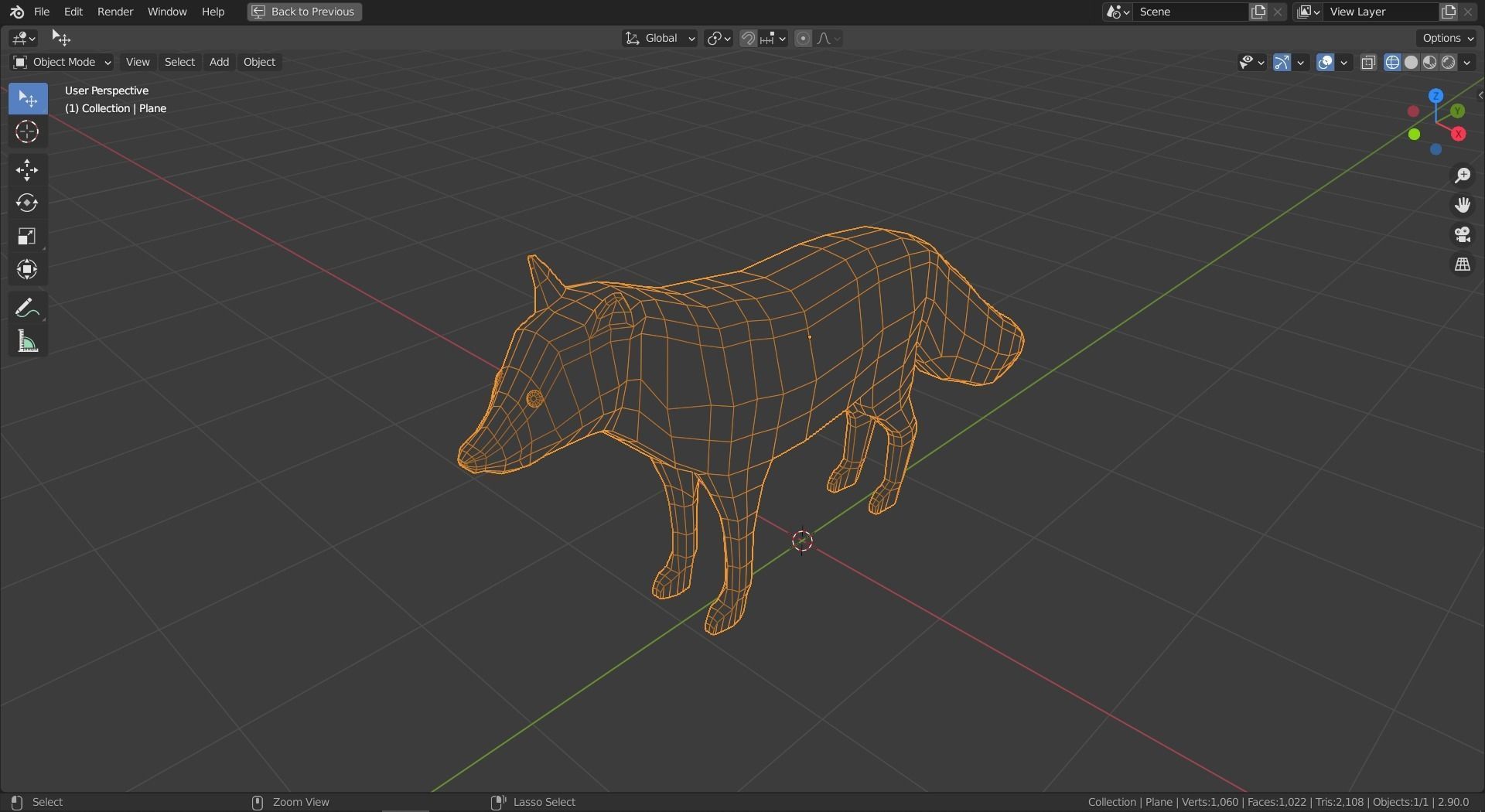This screenshot has width=1485, height=812.
Task: Open the Help menu
Action: 213,12
